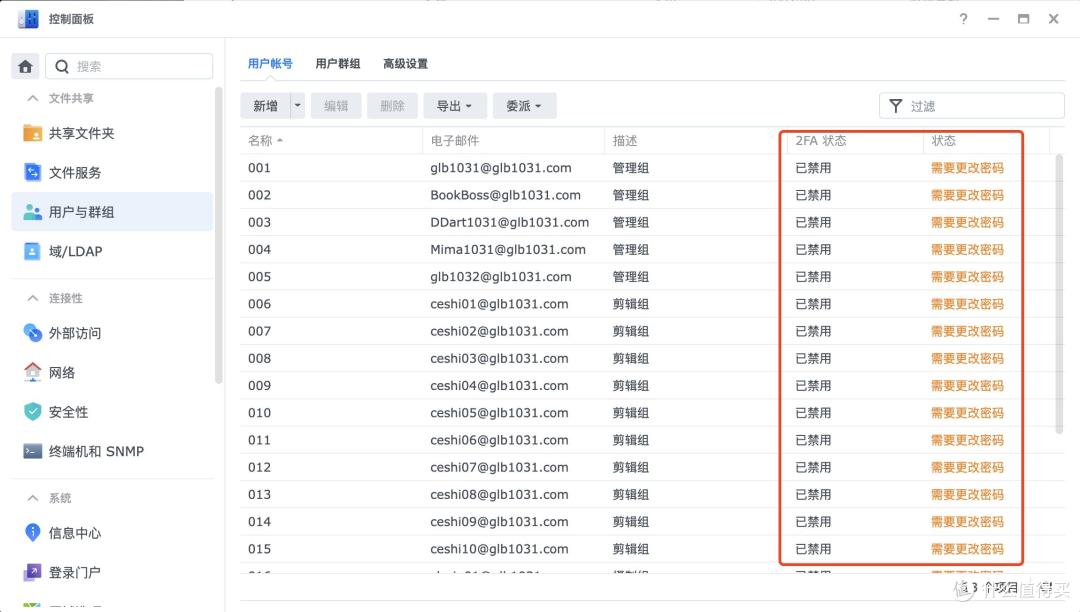Switch to 用户群组 tab
1080x612 pixels.
[x=338, y=63]
